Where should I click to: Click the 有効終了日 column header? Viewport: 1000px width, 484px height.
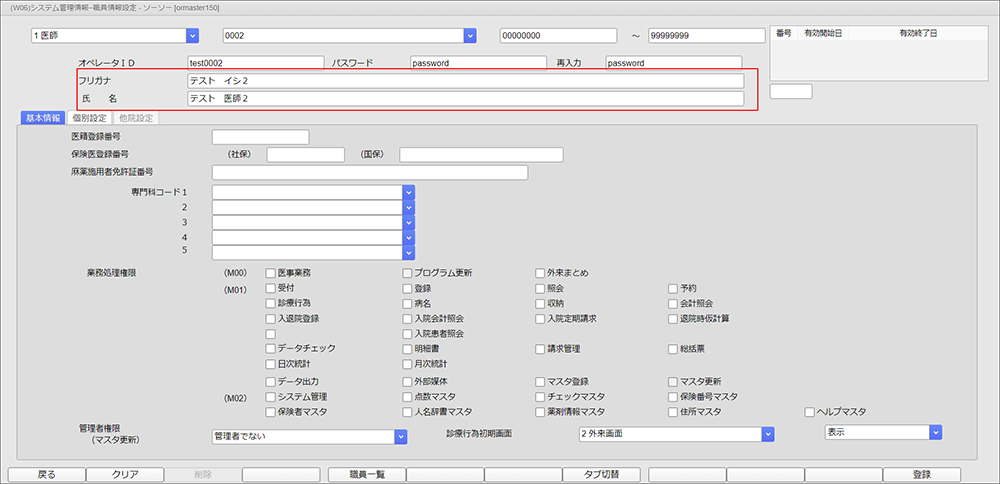click(917, 33)
